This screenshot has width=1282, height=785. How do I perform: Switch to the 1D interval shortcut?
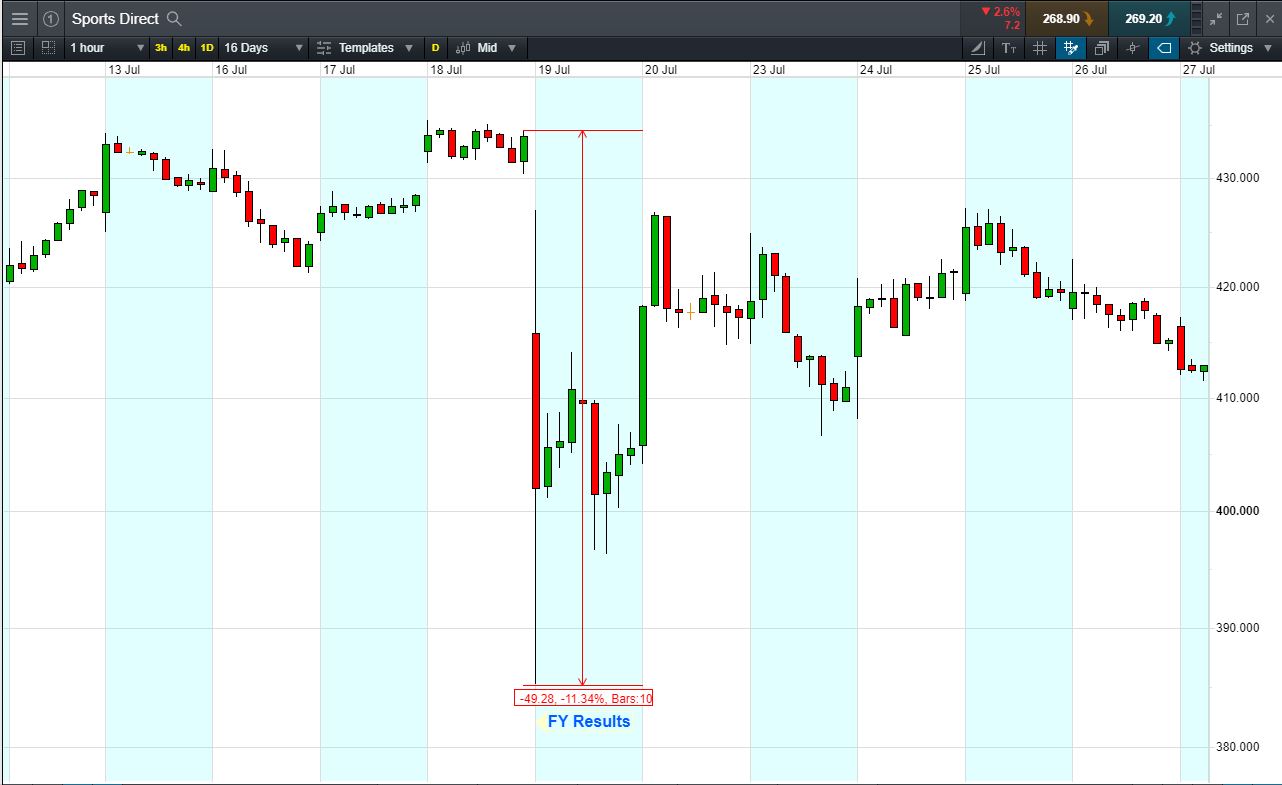207,48
